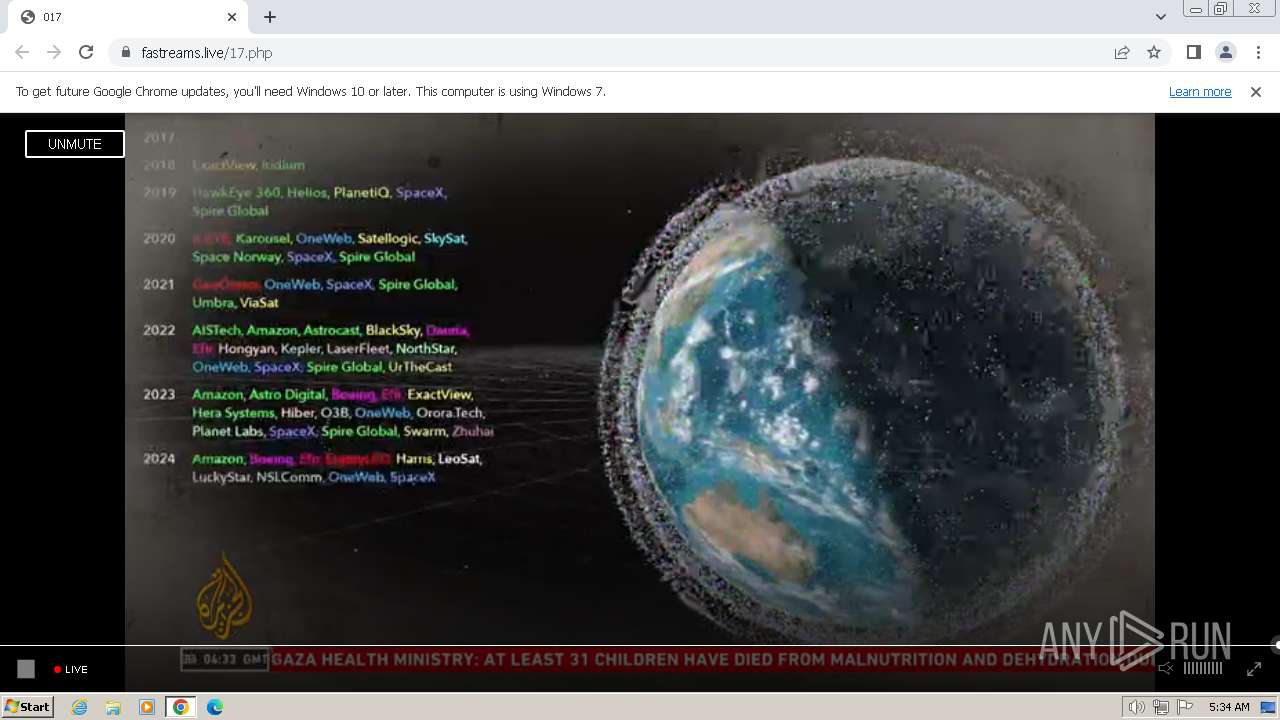Select the 017 browser tab
Viewport: 1280px width, 720px height.
(128, 17)
